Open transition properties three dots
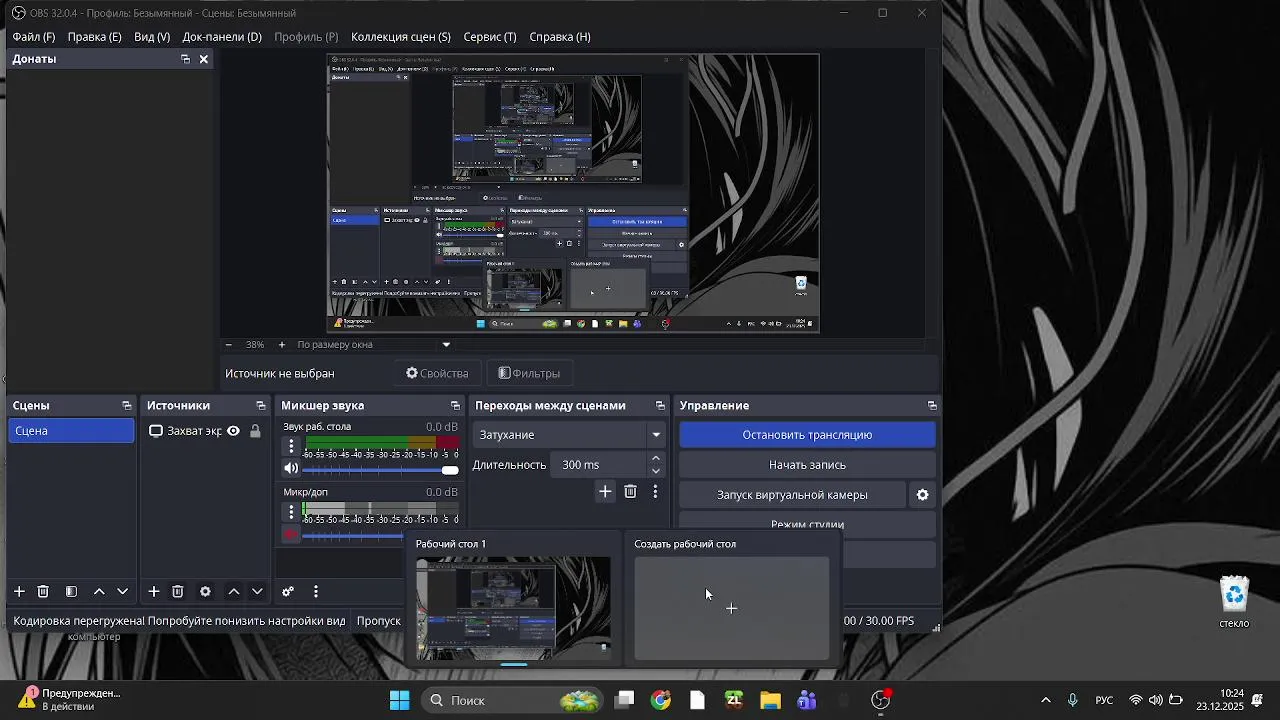The width and height of the screenshot is (1280, 720). click(x=655, y=491)
